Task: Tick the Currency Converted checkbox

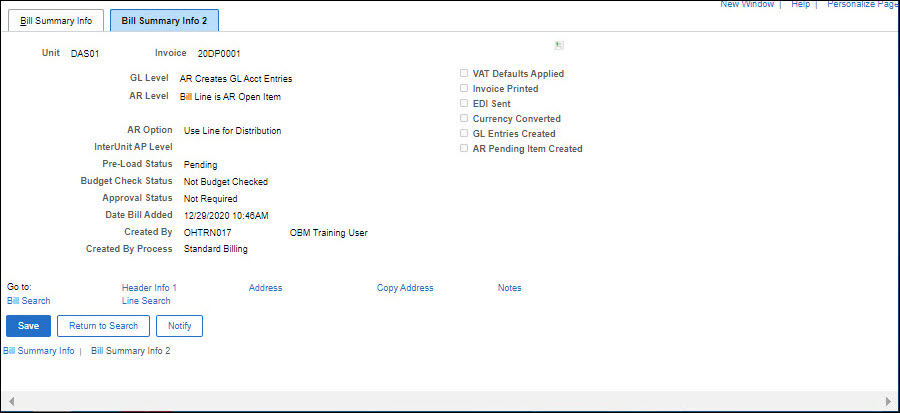Action: 463,118
